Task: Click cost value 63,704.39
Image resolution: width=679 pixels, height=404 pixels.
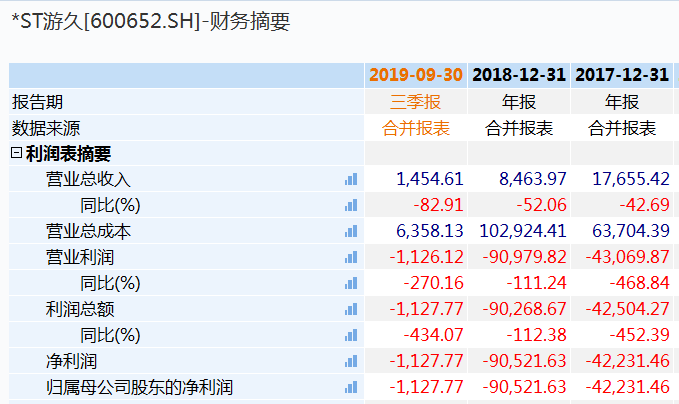Action: pyautogui.click(x=631, y=231)
